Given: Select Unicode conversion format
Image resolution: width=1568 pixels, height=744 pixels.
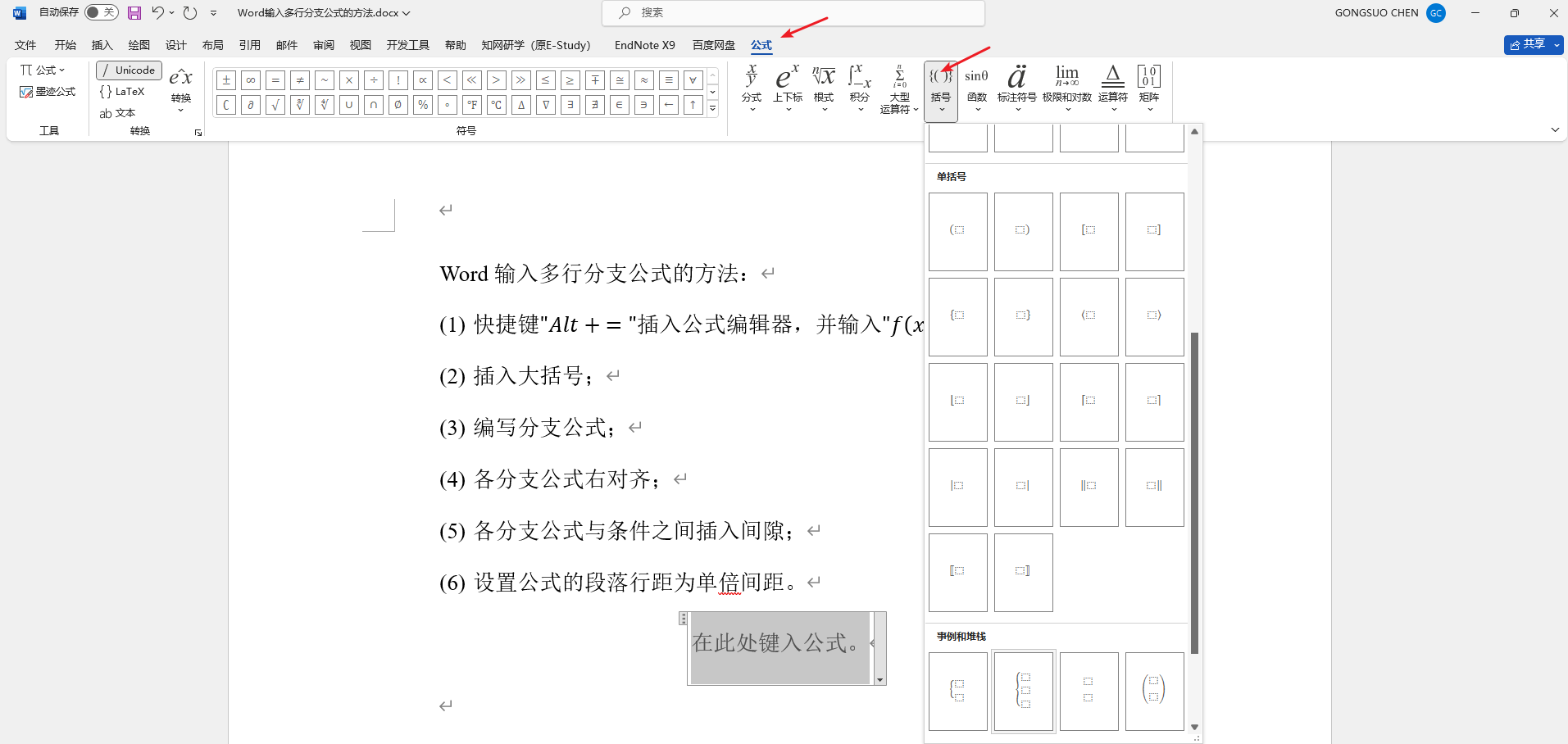Looking at the screenshot, I should point(129,70).
